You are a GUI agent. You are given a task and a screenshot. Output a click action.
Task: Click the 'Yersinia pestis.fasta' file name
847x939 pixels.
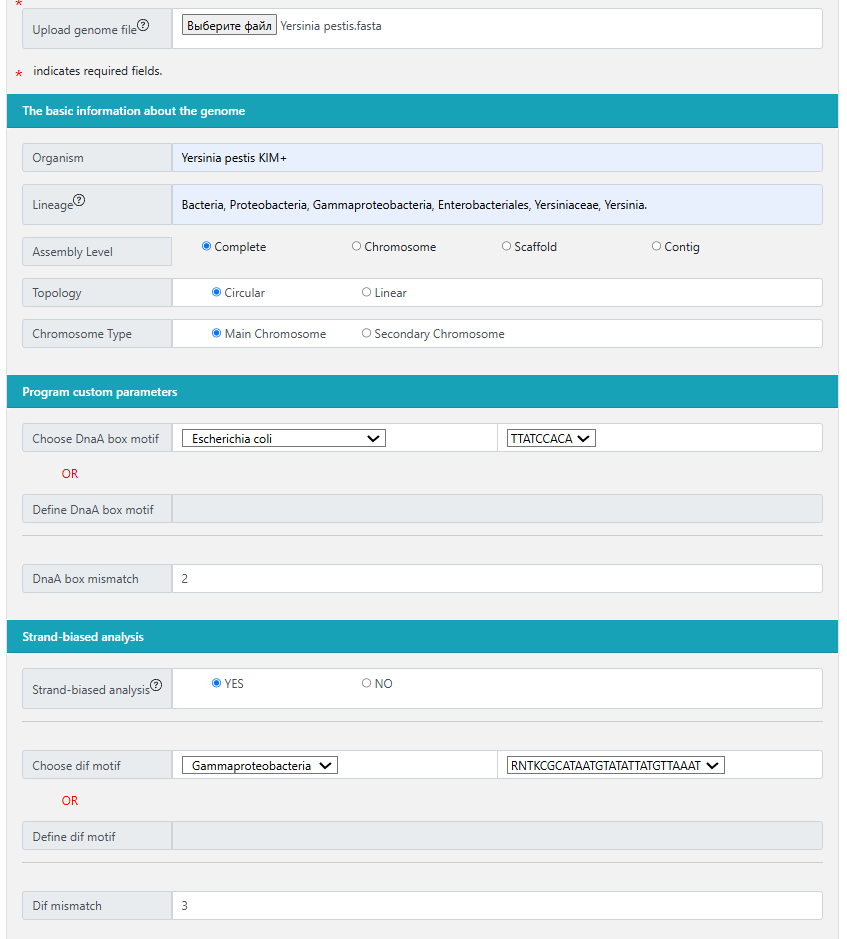(x=331, y=26)
